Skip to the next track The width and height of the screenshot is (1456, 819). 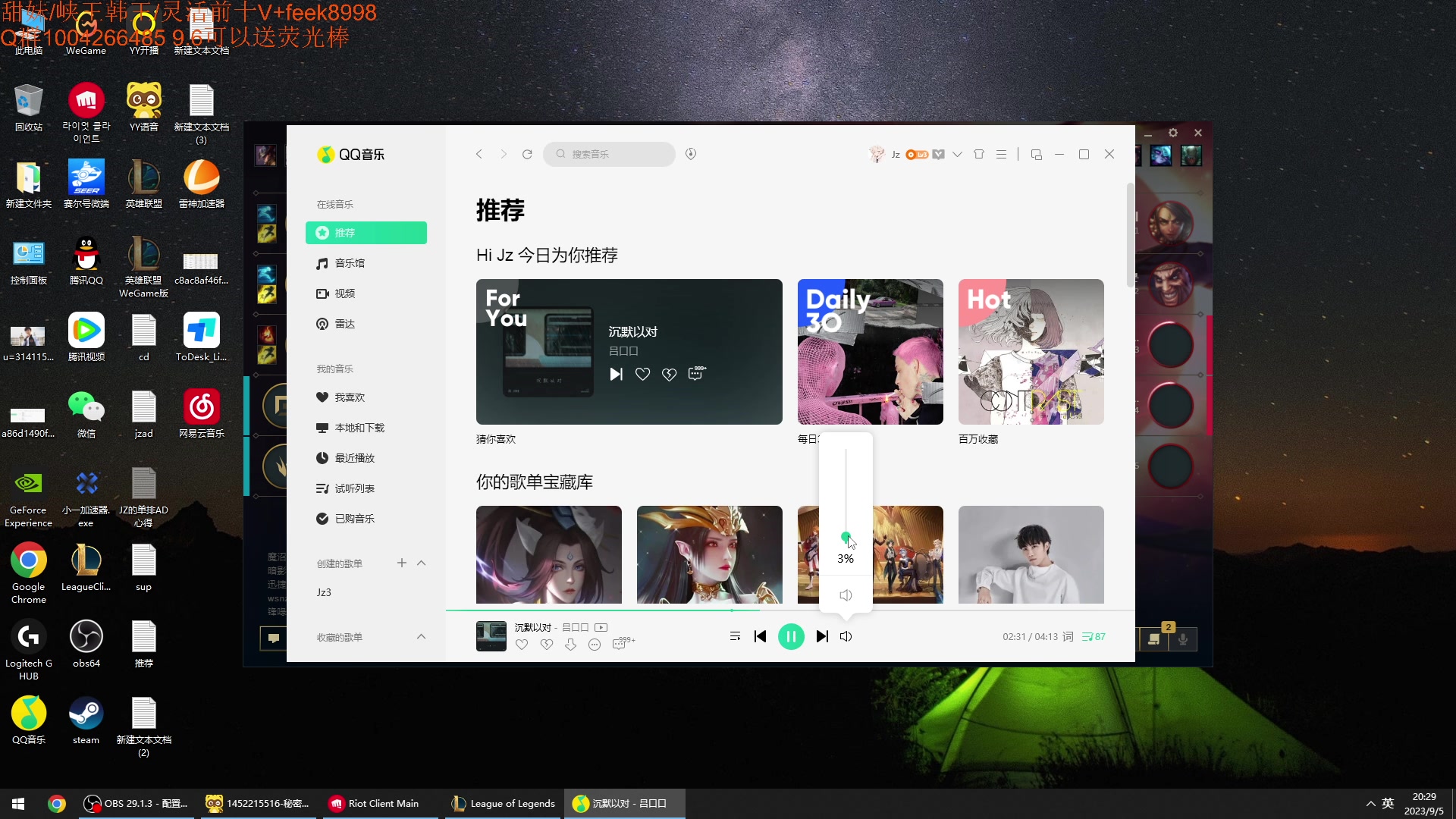[822, 636]
